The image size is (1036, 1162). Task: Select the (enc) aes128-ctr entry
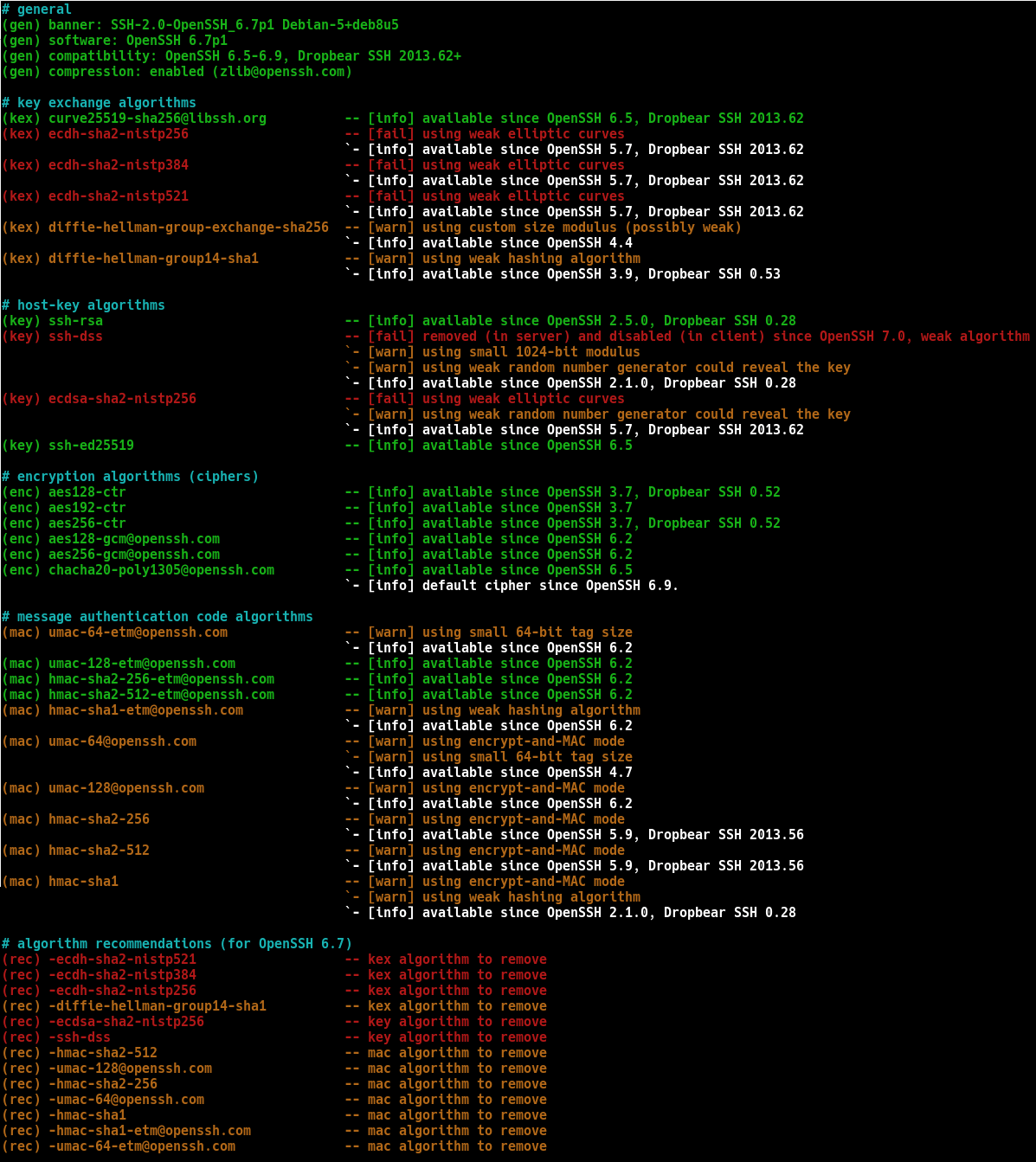(x=64, y=492)
